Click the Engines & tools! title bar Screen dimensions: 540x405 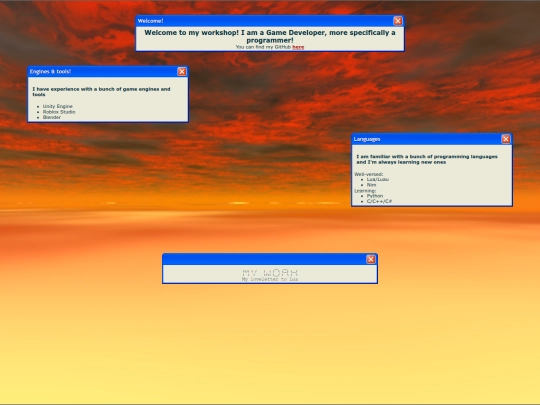[x=108, y=71]
